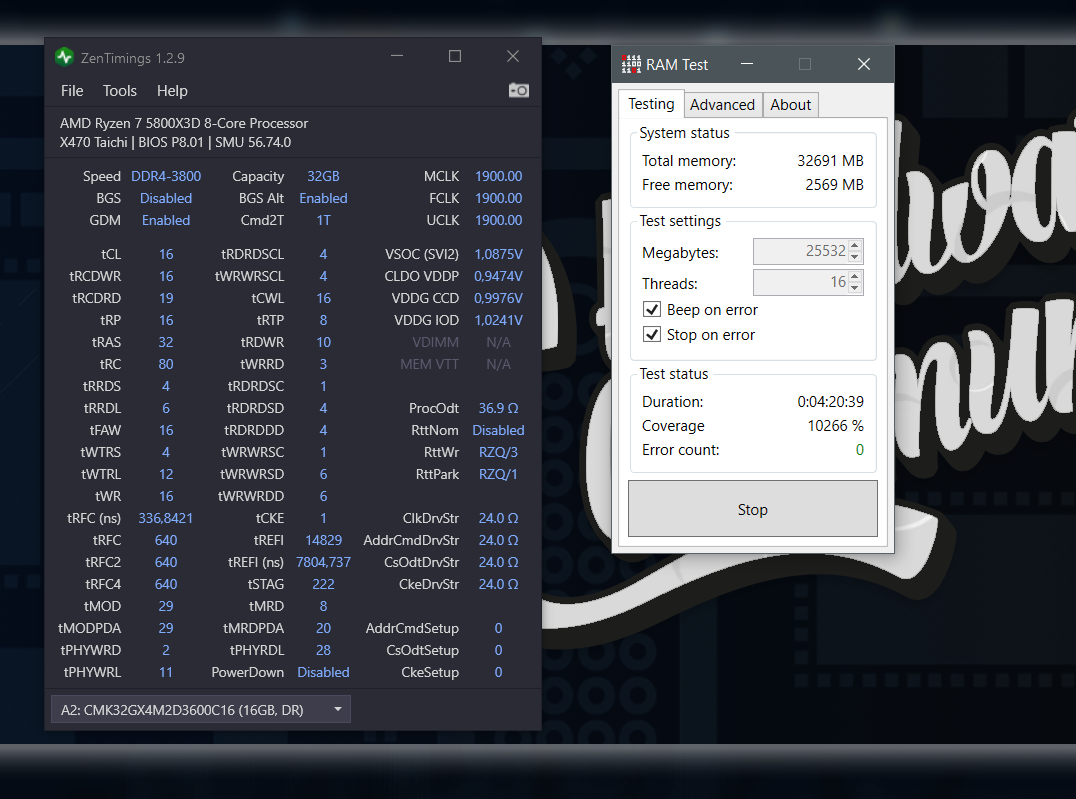Viewport: 1076px width, 799px height.
Task: Take a screenshot with ZenTimings camera icon
Action: [x=519, y=91]
